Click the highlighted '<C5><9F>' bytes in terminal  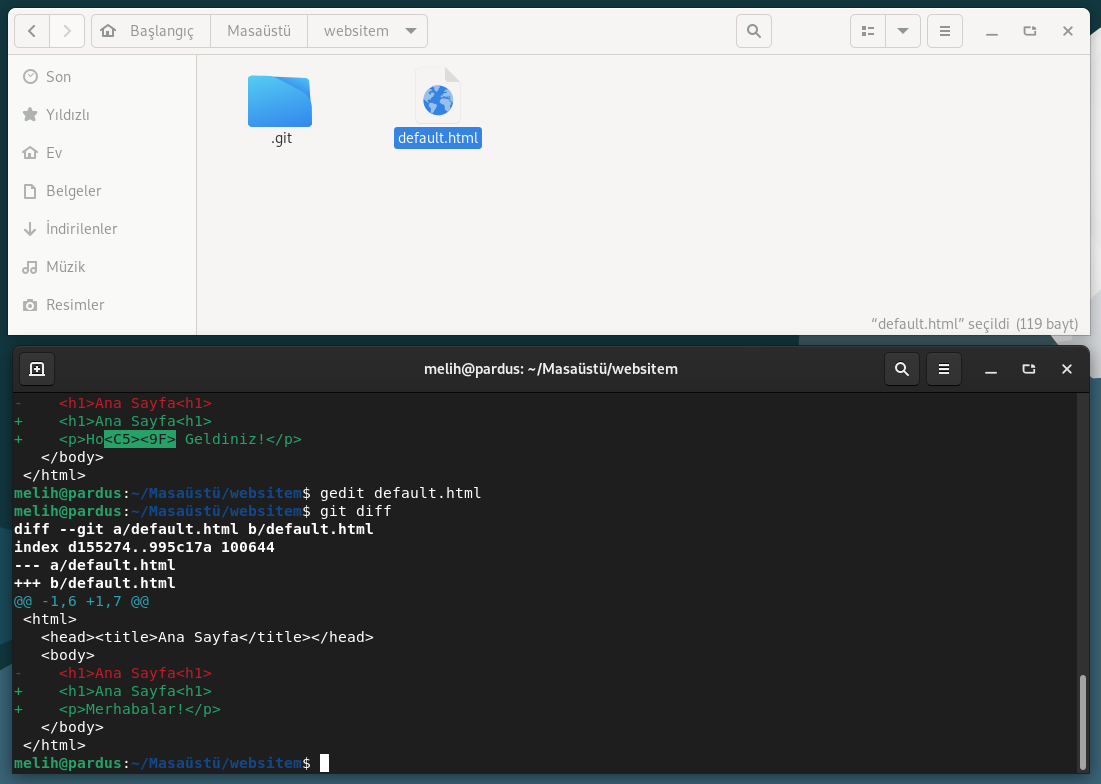click(x=140, y=439)
